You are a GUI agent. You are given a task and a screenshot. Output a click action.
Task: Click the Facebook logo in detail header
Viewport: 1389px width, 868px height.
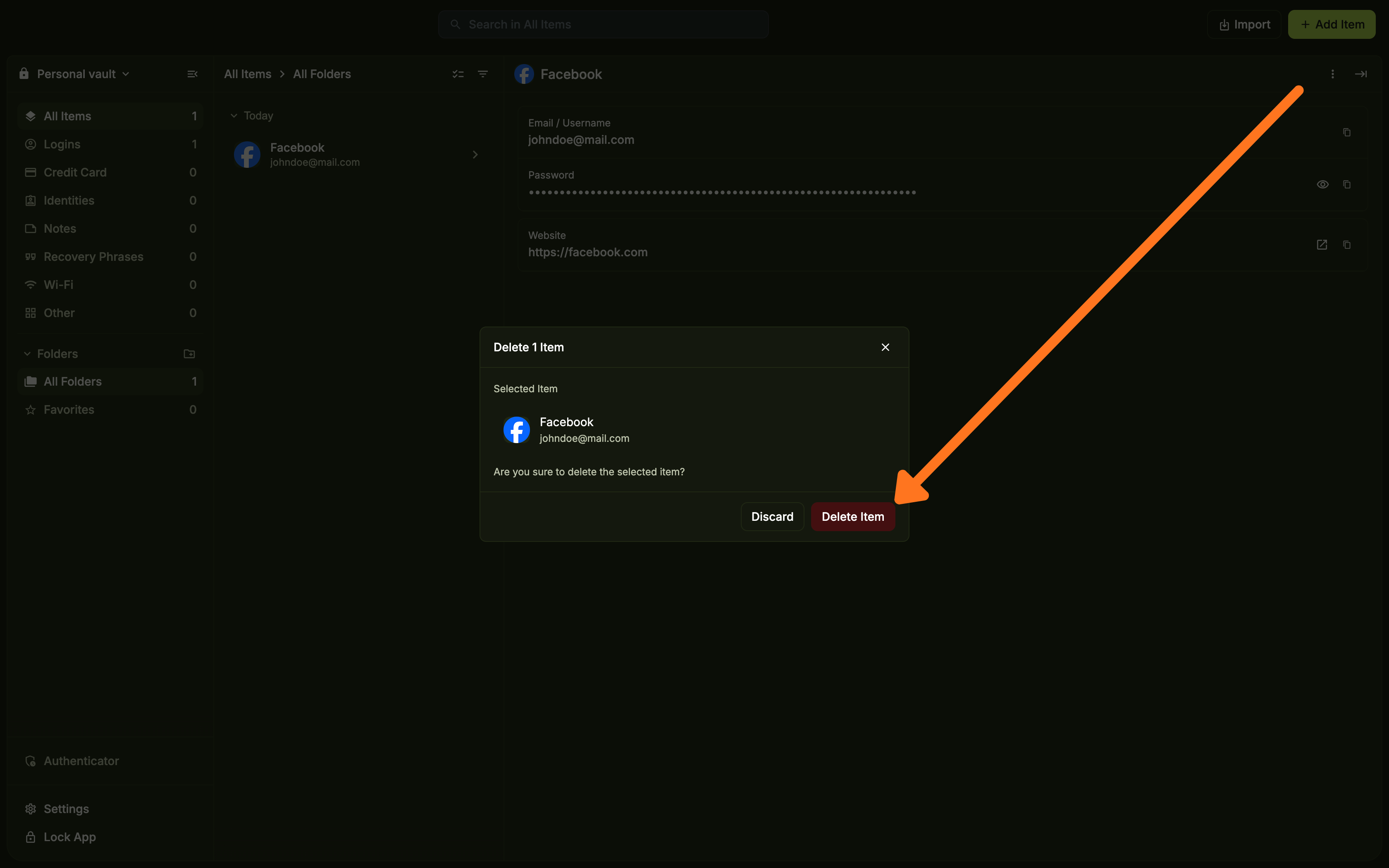(524, 74)
